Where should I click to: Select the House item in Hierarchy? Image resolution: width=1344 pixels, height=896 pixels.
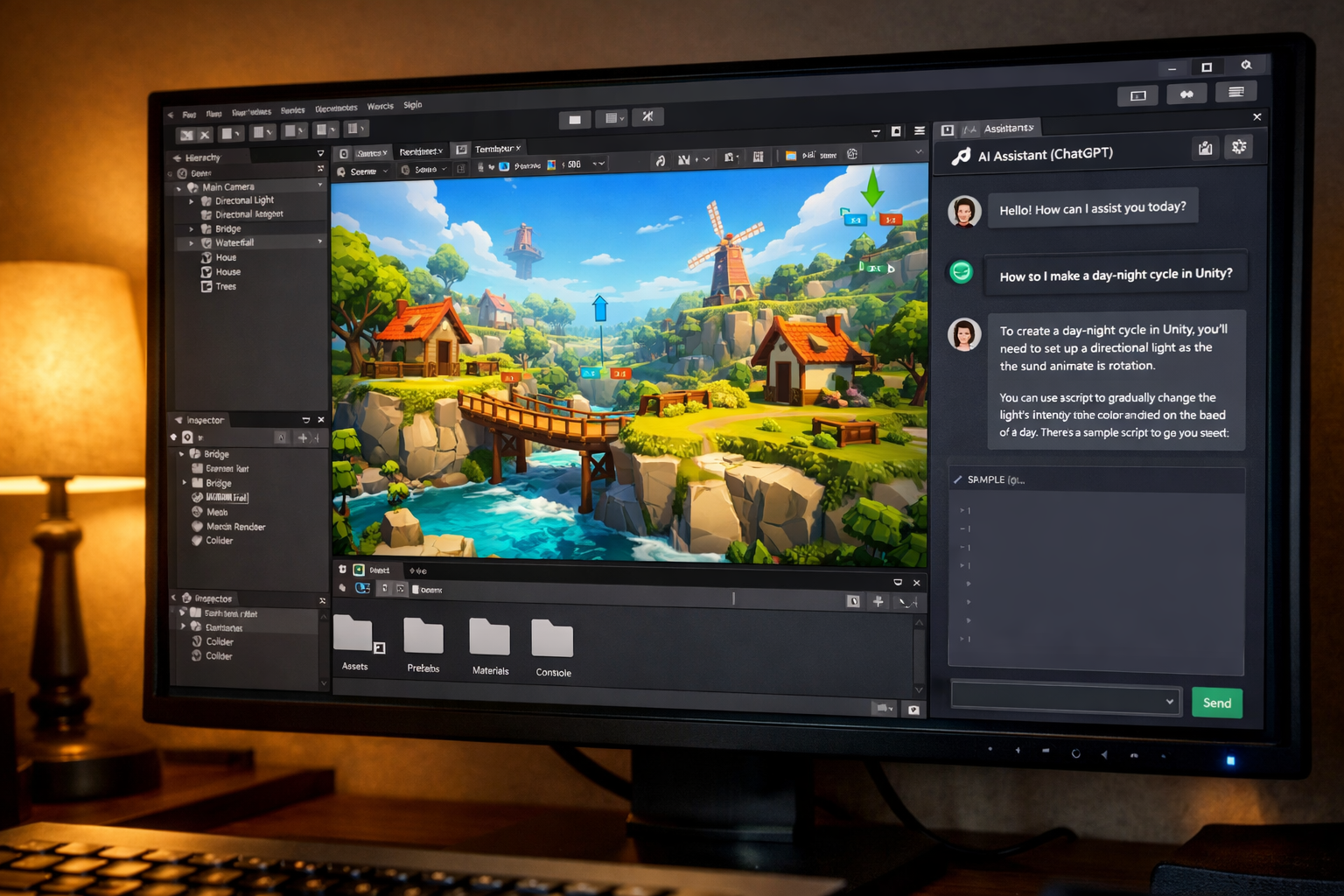coord(227,272)
